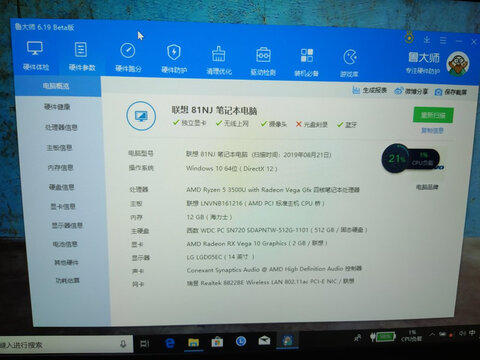This screenshot has width=480, height=360.
Task: Click the 鲁大师 mascot avatar
Action: (458, 64)
